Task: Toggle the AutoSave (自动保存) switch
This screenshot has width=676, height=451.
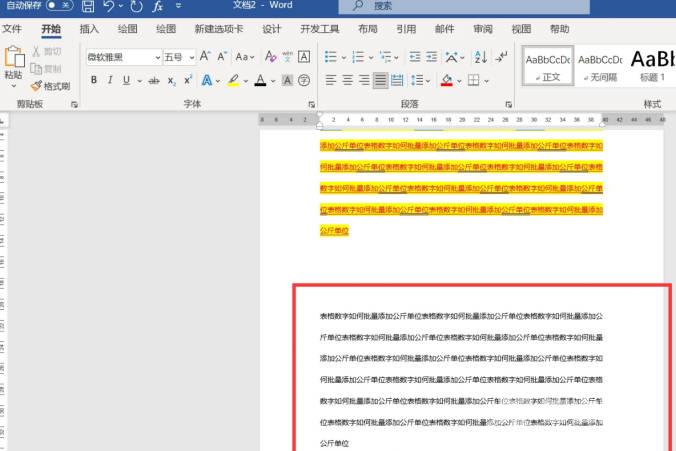Action: pyautogui.click(x=58, y=6)
